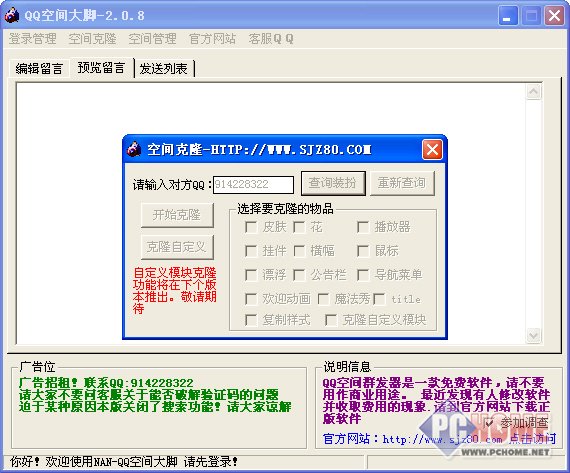
Task: Click the 空间克隆 dialog title icon
Action: 134,149
